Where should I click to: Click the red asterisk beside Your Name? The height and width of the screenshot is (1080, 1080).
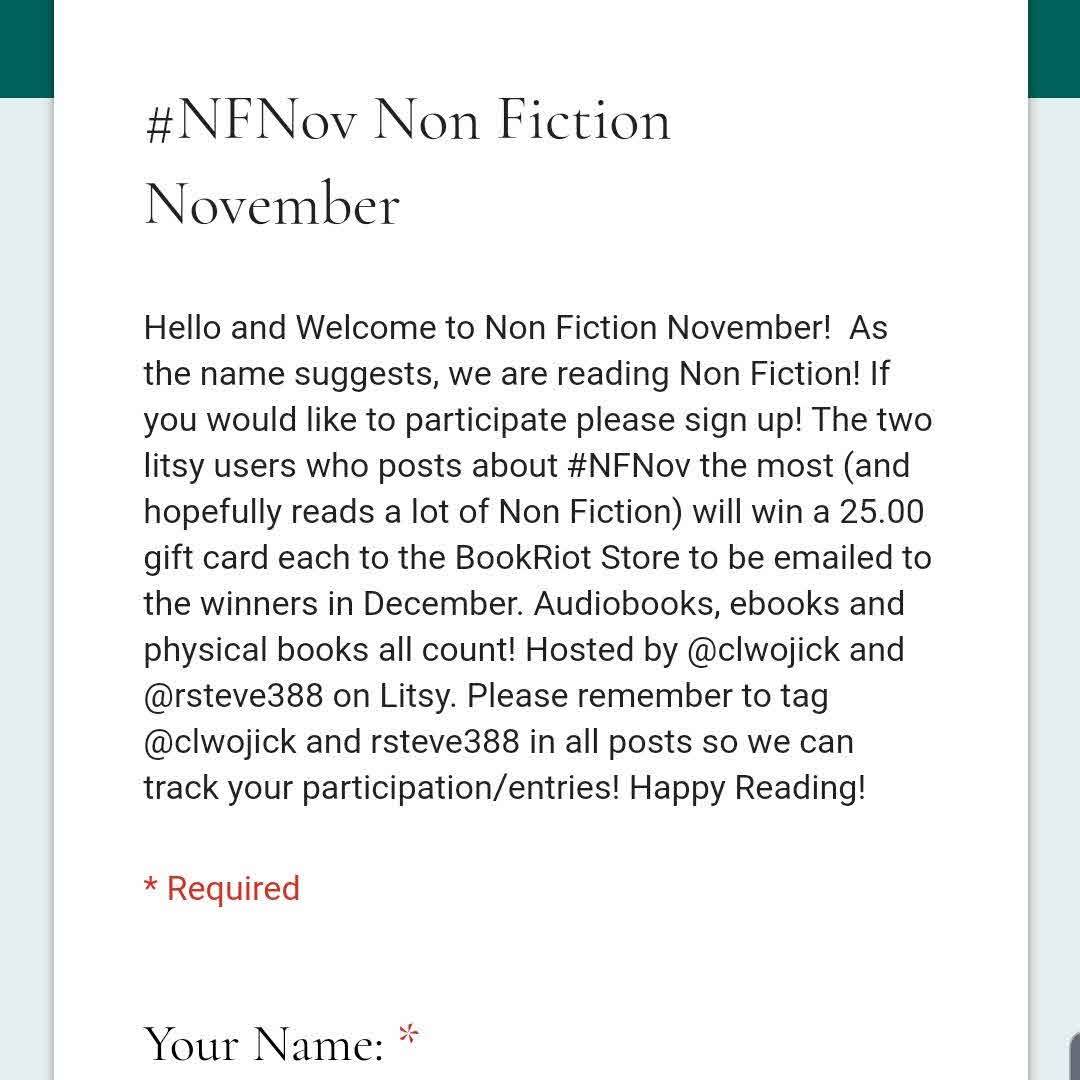tap(408, 1036)
